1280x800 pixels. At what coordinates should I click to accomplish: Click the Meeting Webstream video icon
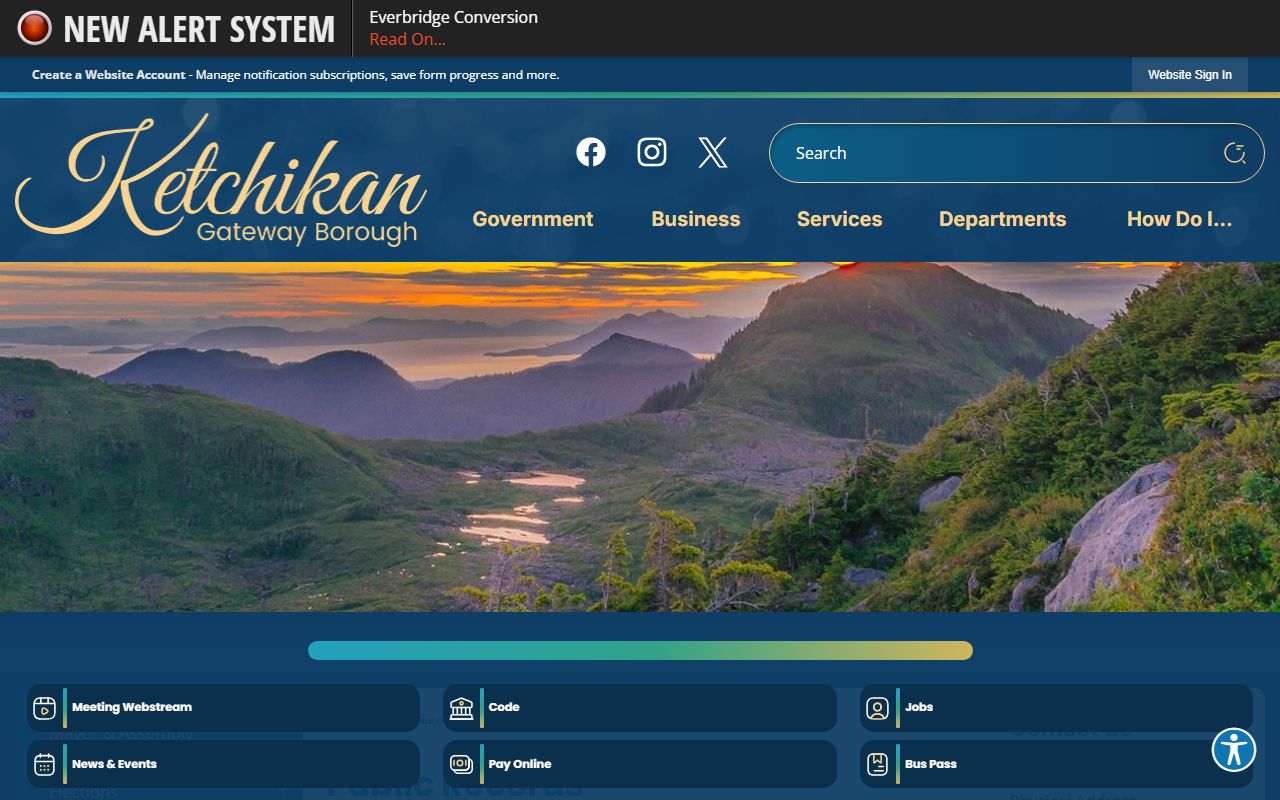pos(44,708)
